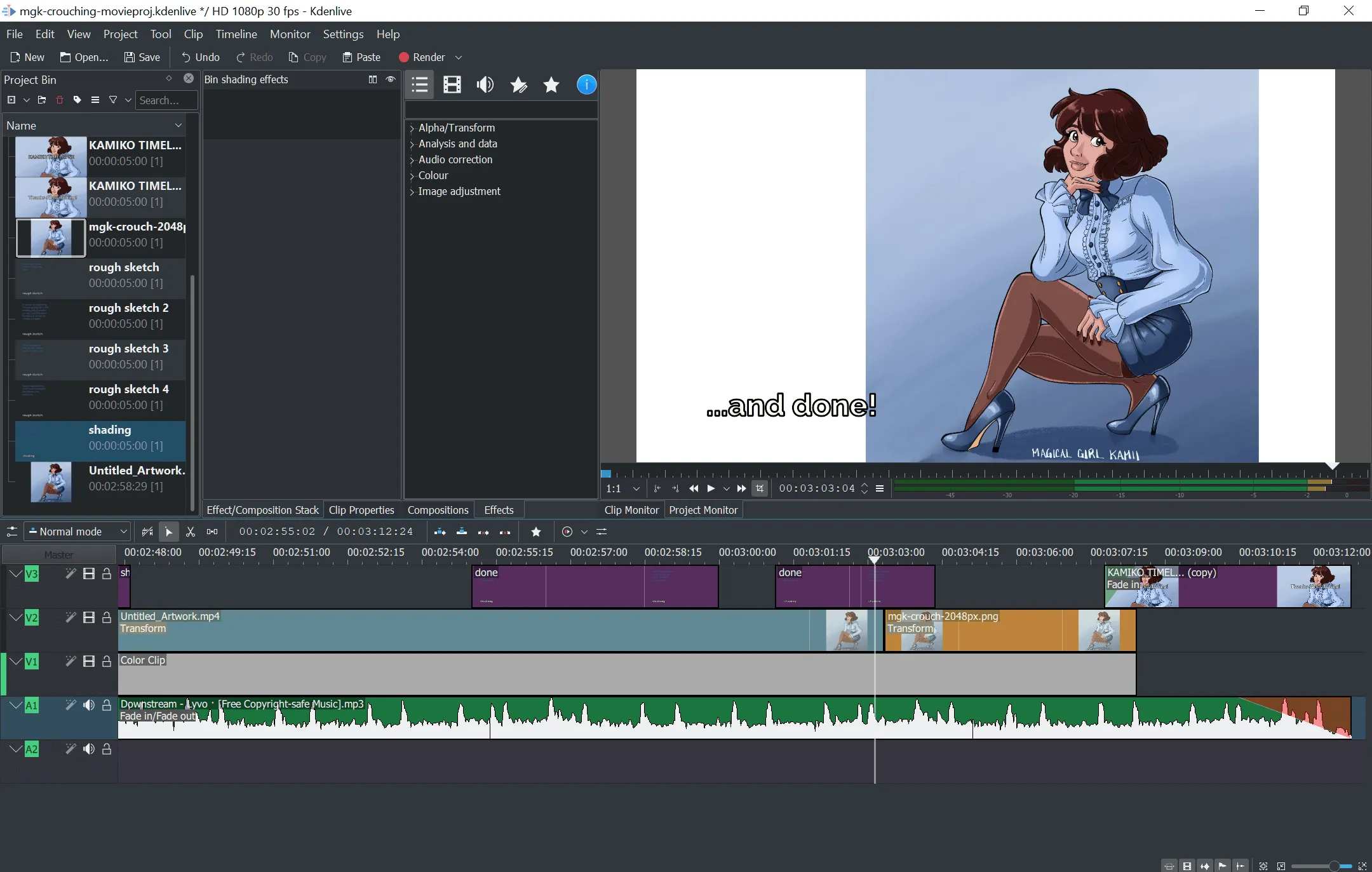Open the filter menu in Project Bin
The image size is (1372, 872).
(113, 100)
